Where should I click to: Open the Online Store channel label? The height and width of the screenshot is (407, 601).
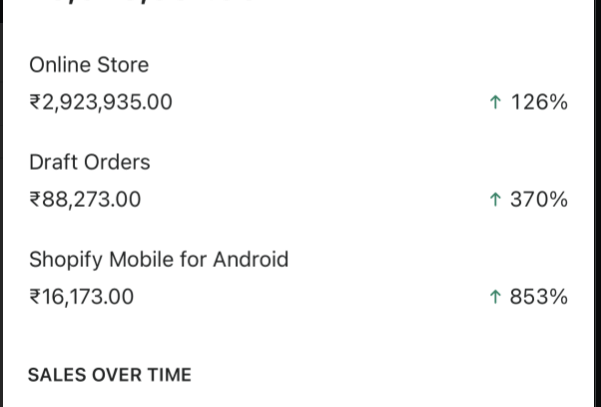pos(89,65)
